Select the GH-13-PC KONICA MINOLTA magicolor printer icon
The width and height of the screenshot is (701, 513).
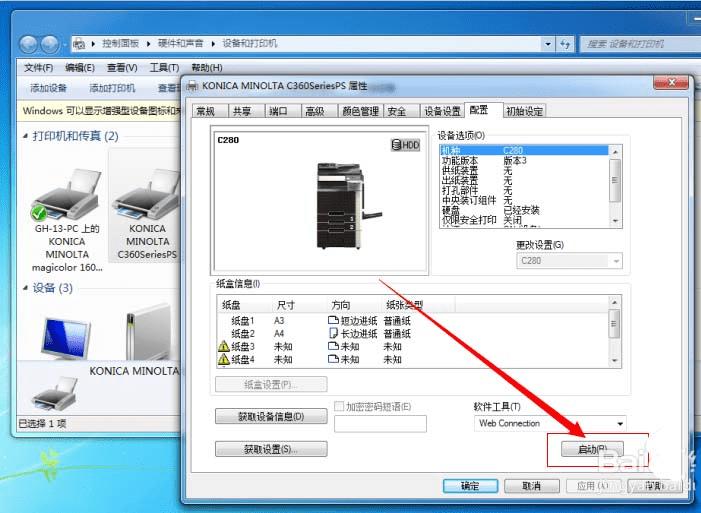[x=67, y=195]
